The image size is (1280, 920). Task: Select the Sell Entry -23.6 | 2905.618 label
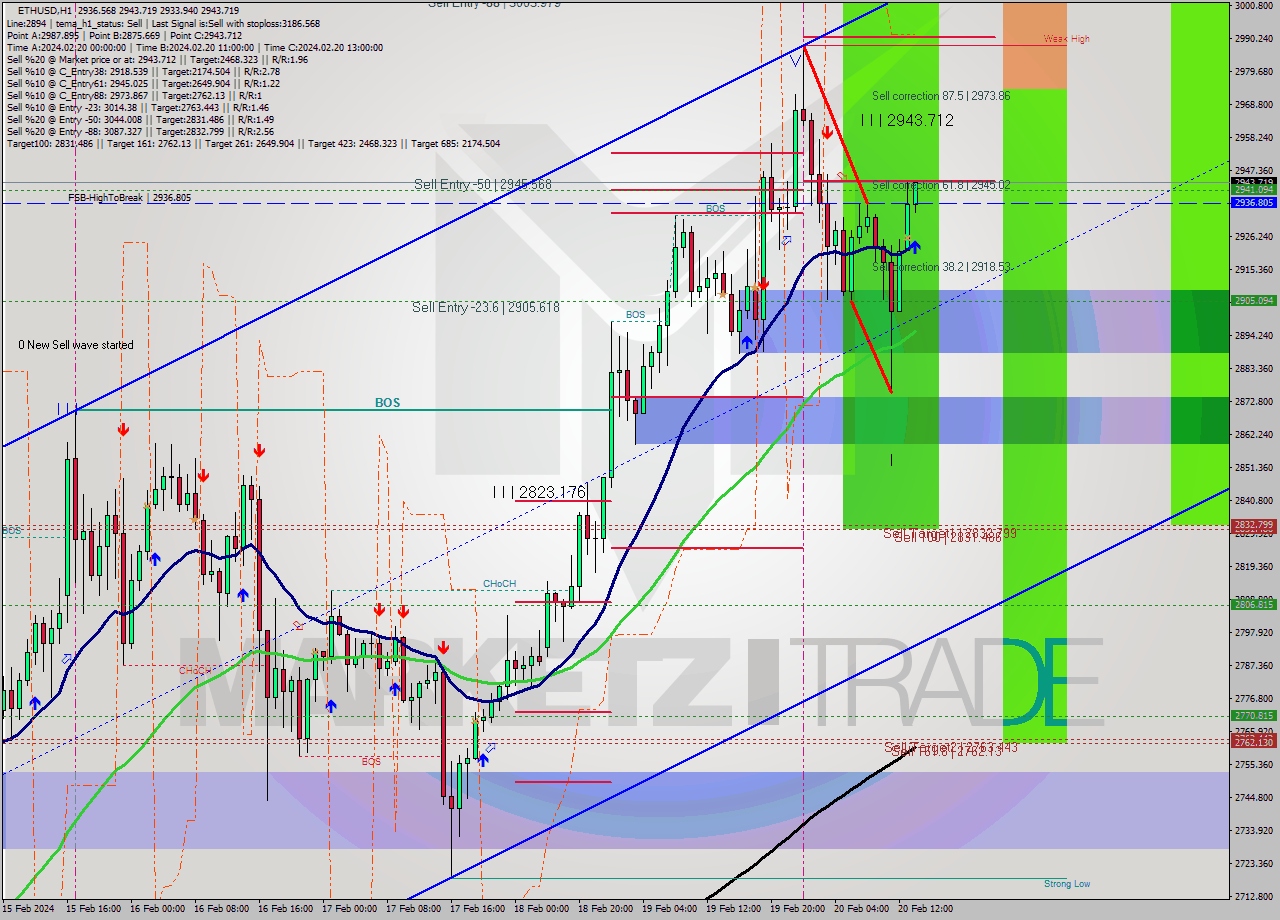(486, 307)
